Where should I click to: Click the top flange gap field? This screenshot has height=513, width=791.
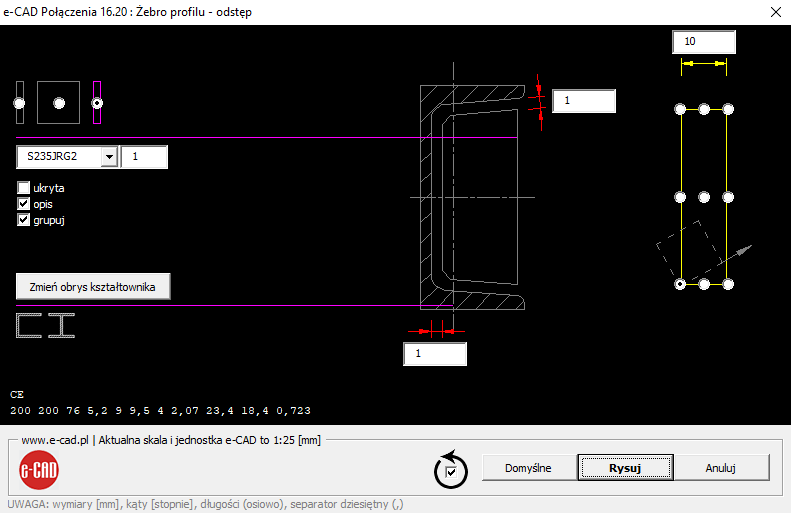pos(584,101)
